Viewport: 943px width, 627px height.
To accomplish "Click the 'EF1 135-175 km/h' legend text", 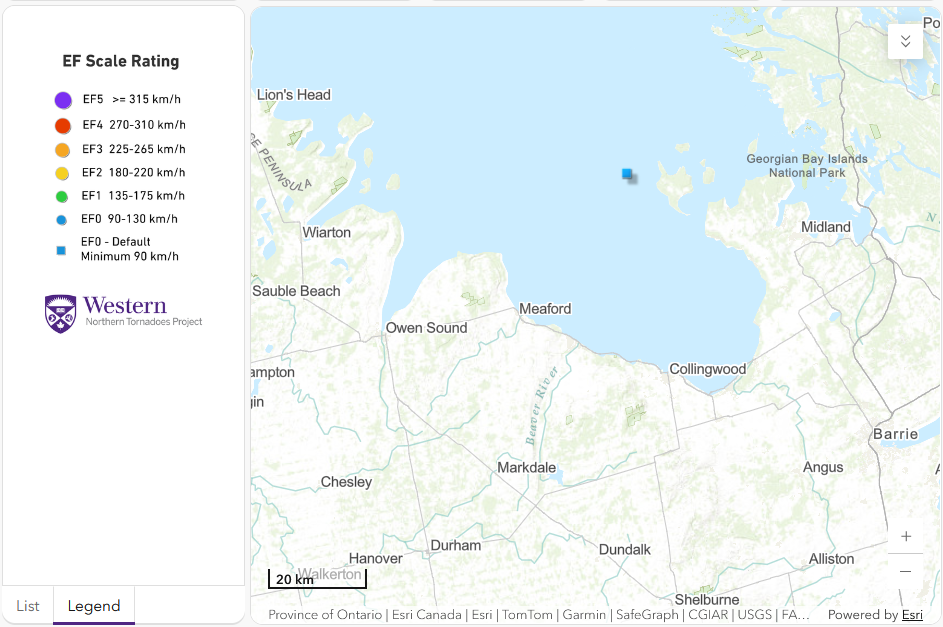I will pyautogui.click(x=133, y=196).
